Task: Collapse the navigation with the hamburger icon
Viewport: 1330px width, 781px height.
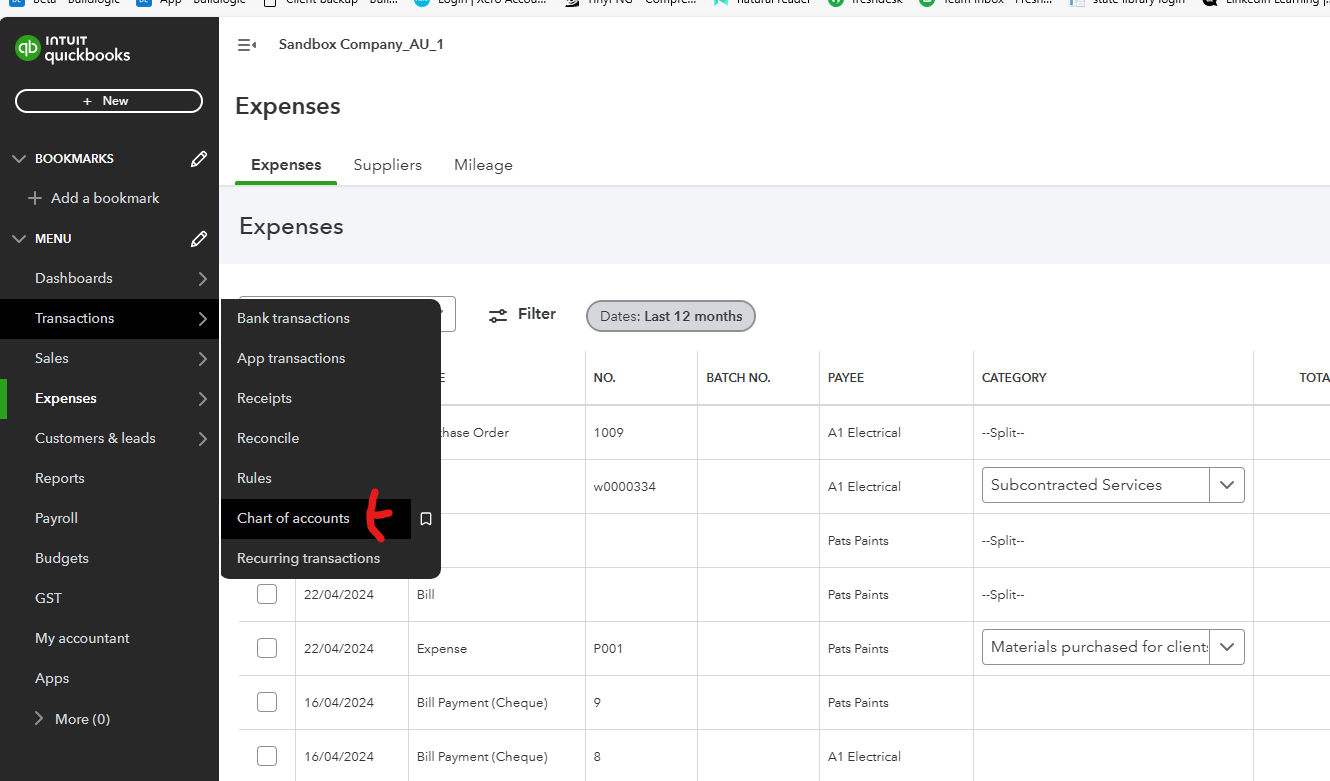Action: coord(246,45)
